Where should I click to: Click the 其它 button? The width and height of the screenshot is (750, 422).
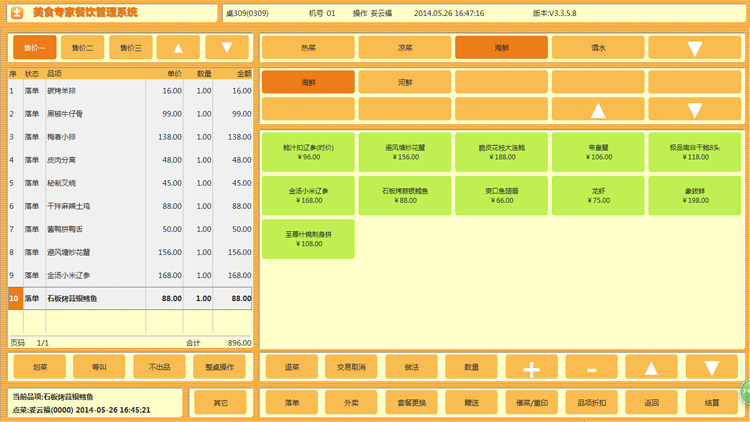220,403
